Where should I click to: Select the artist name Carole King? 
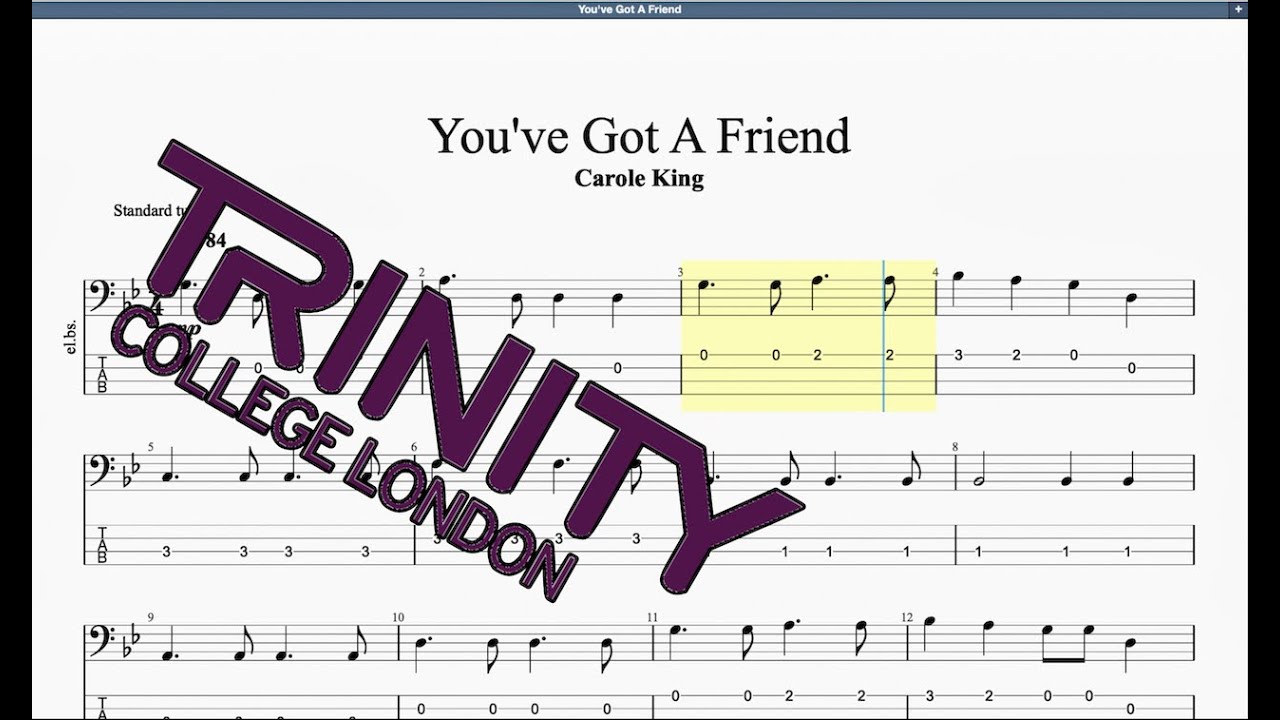coord(639,179)
